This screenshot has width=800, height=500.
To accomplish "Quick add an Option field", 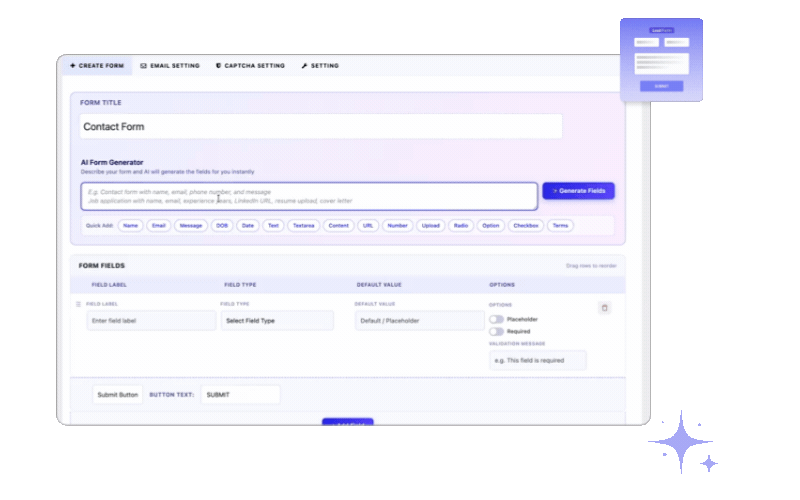I will click(491, 226).
